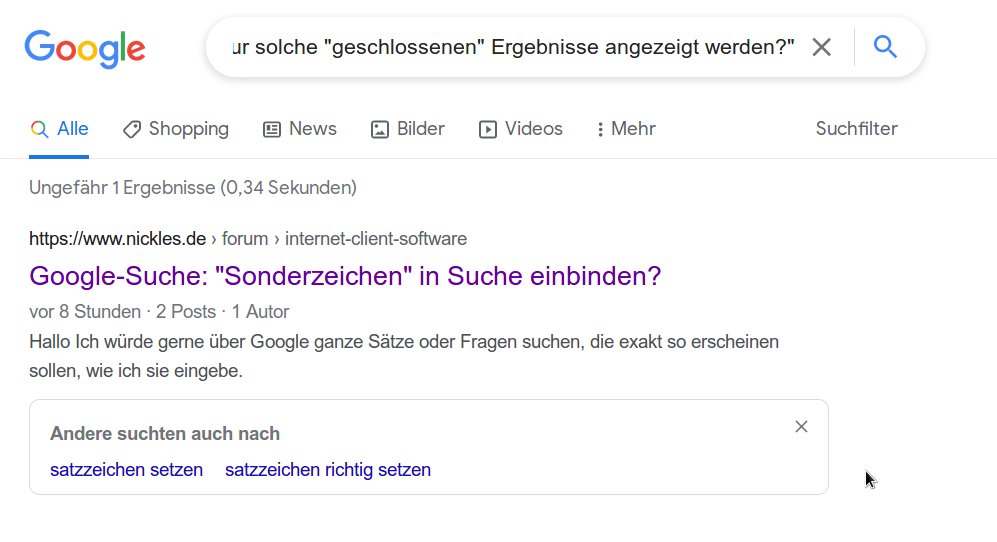
Task: Open the Mehr dropdown menu
Action: [626, 129]
